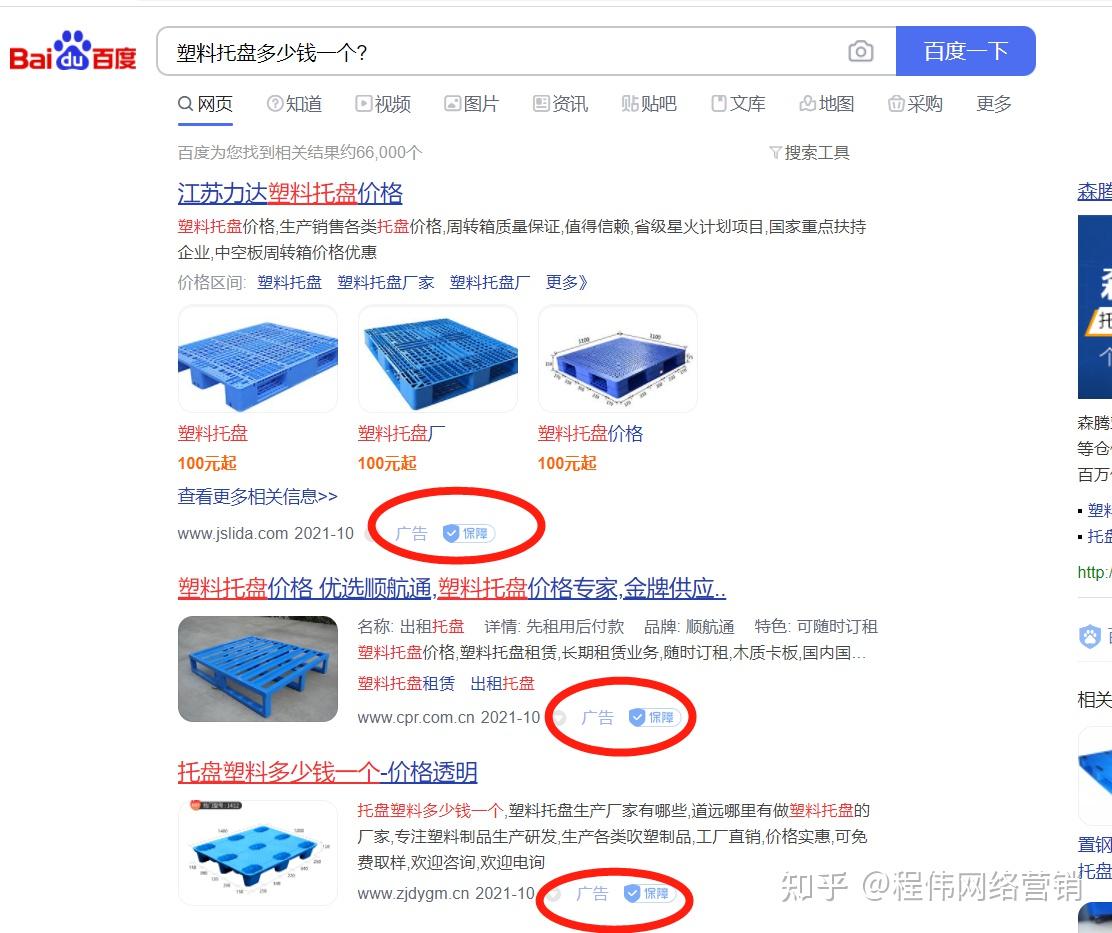The height and width of the screenshot is (933, 1112).
Task: Click the Baidu logo
Action: (72, 51)
